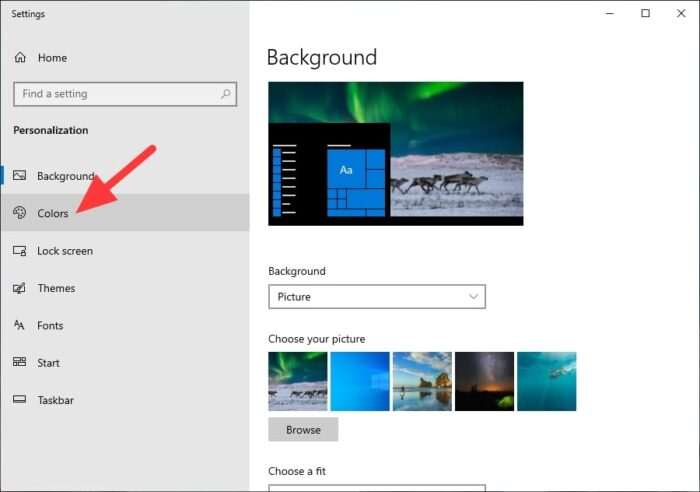Select the Background picture icon in sidebar

[x=19, y=175]
